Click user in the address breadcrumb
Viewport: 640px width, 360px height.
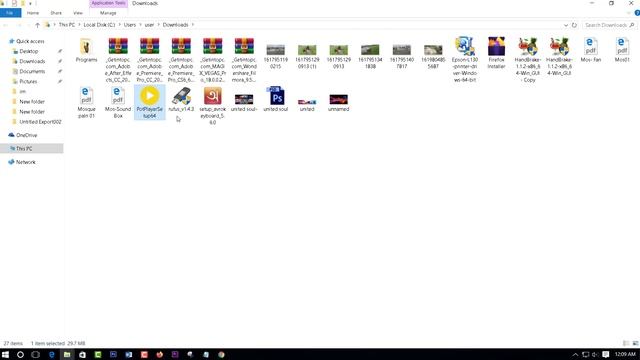point(149,25)
